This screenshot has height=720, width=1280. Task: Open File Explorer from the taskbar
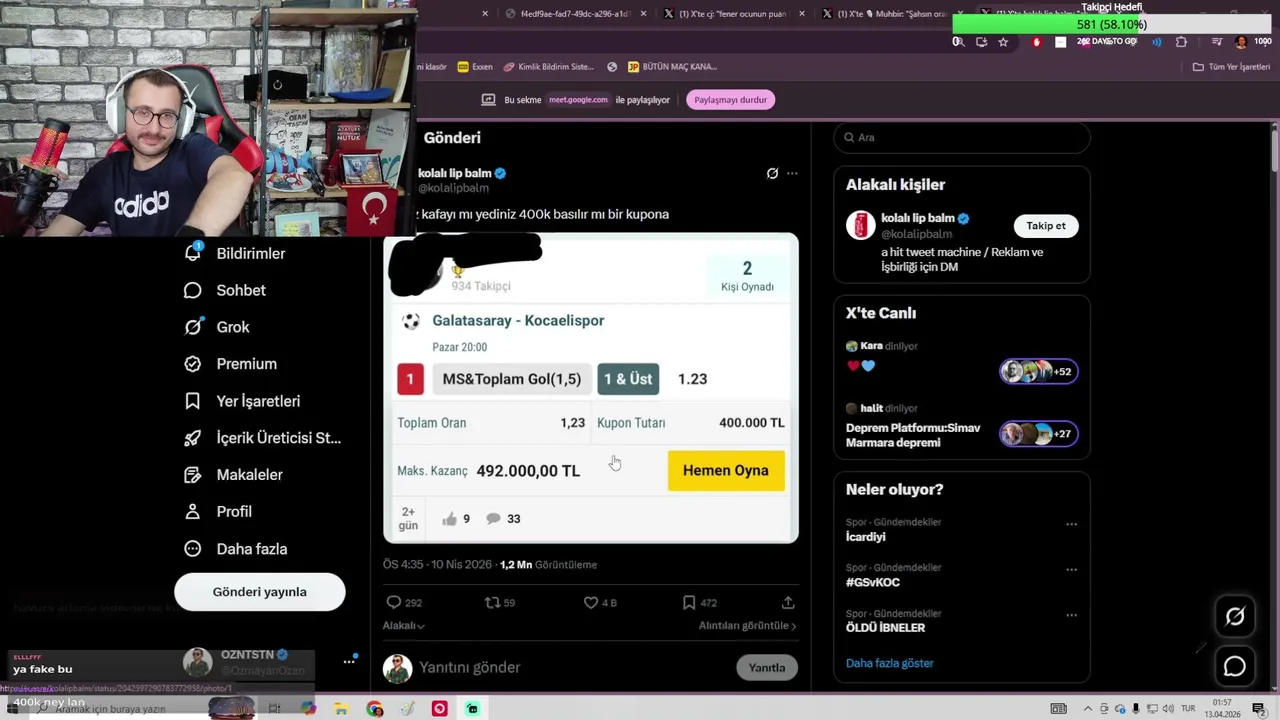point(341,709)
